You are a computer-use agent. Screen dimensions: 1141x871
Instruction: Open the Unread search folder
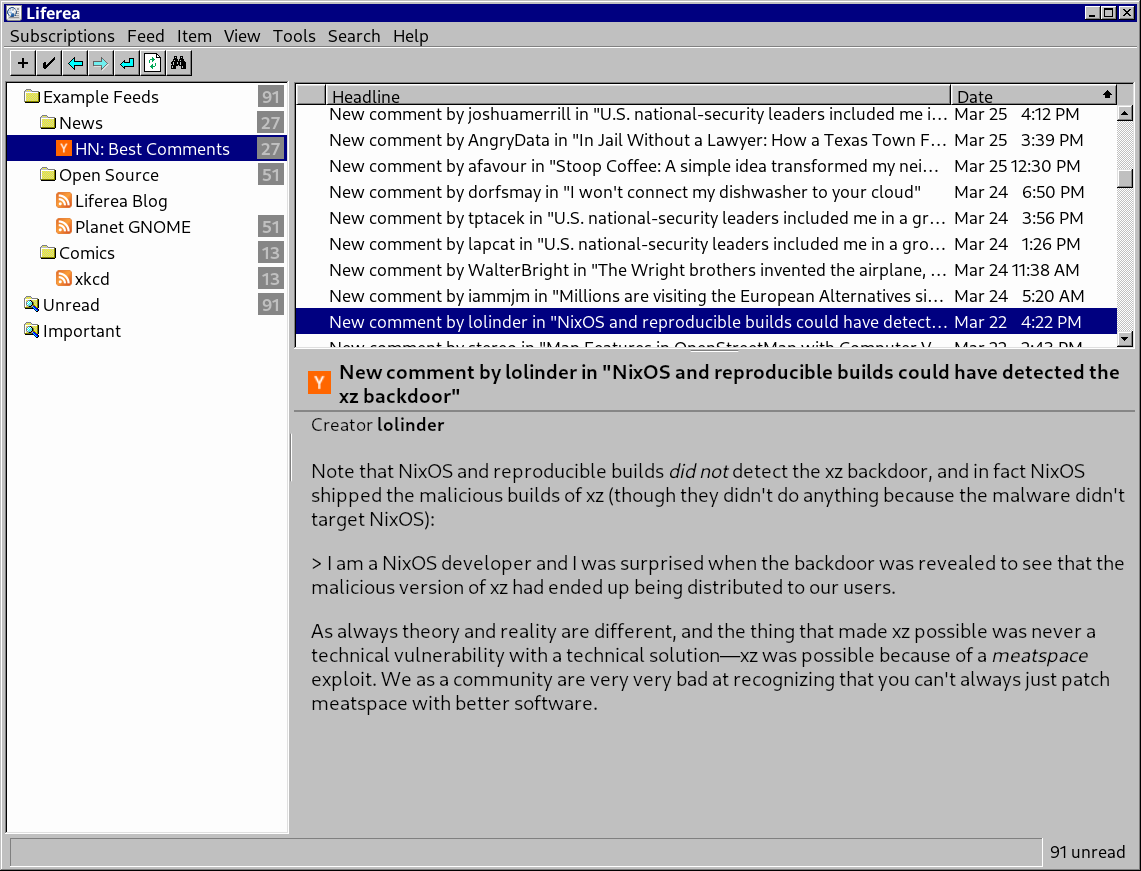click(x=70, y=305)
